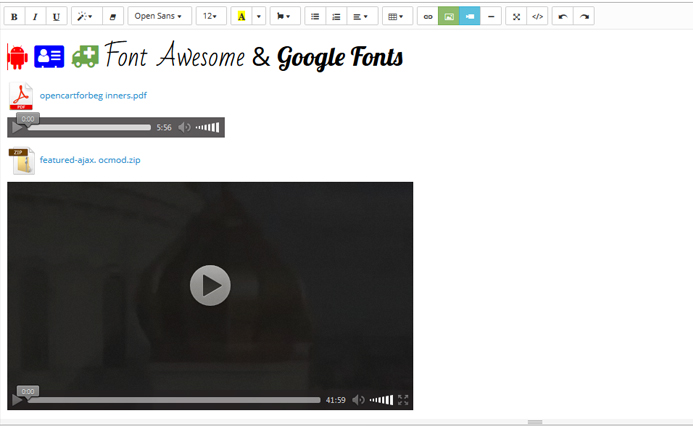693x428 pixels.
Task: Click the audio duration 5:56
Action: tap(164, 128)
